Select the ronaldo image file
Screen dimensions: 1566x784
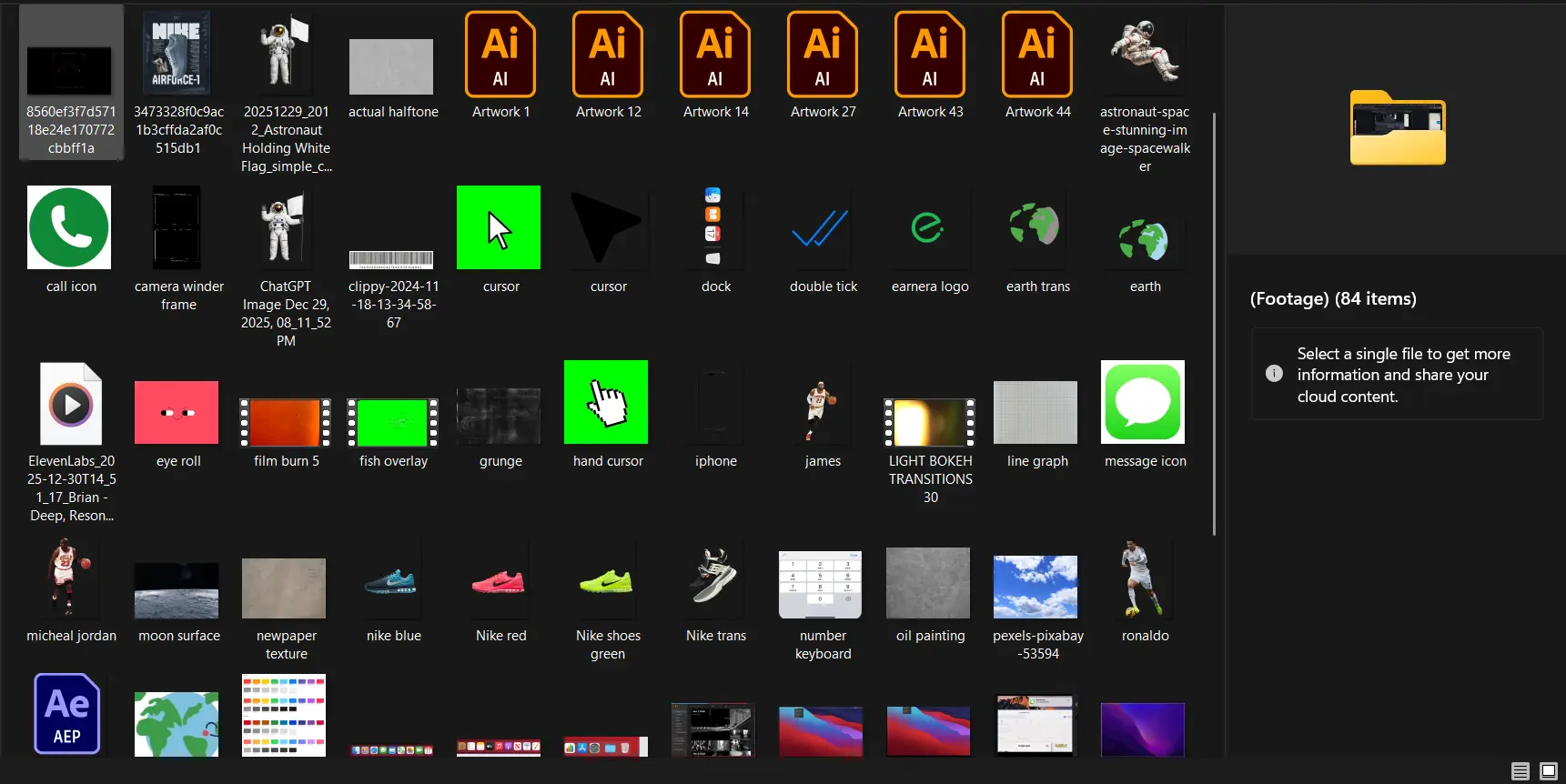tap(1143, 578)
